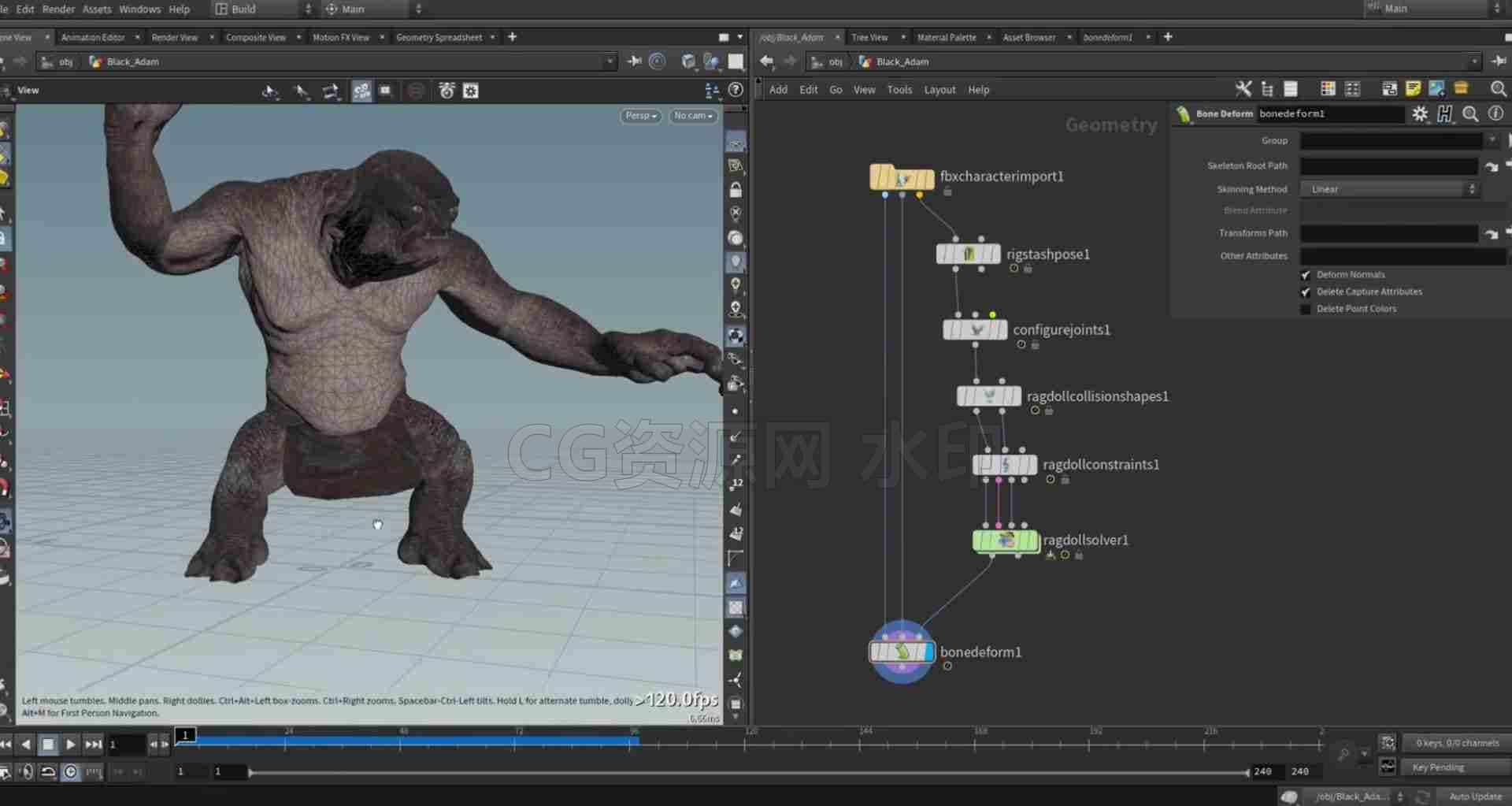Viewport: 1512px width, 806px height.
Task: Uncheck Delete Capture Attributes
Action: coord(1306,292)
